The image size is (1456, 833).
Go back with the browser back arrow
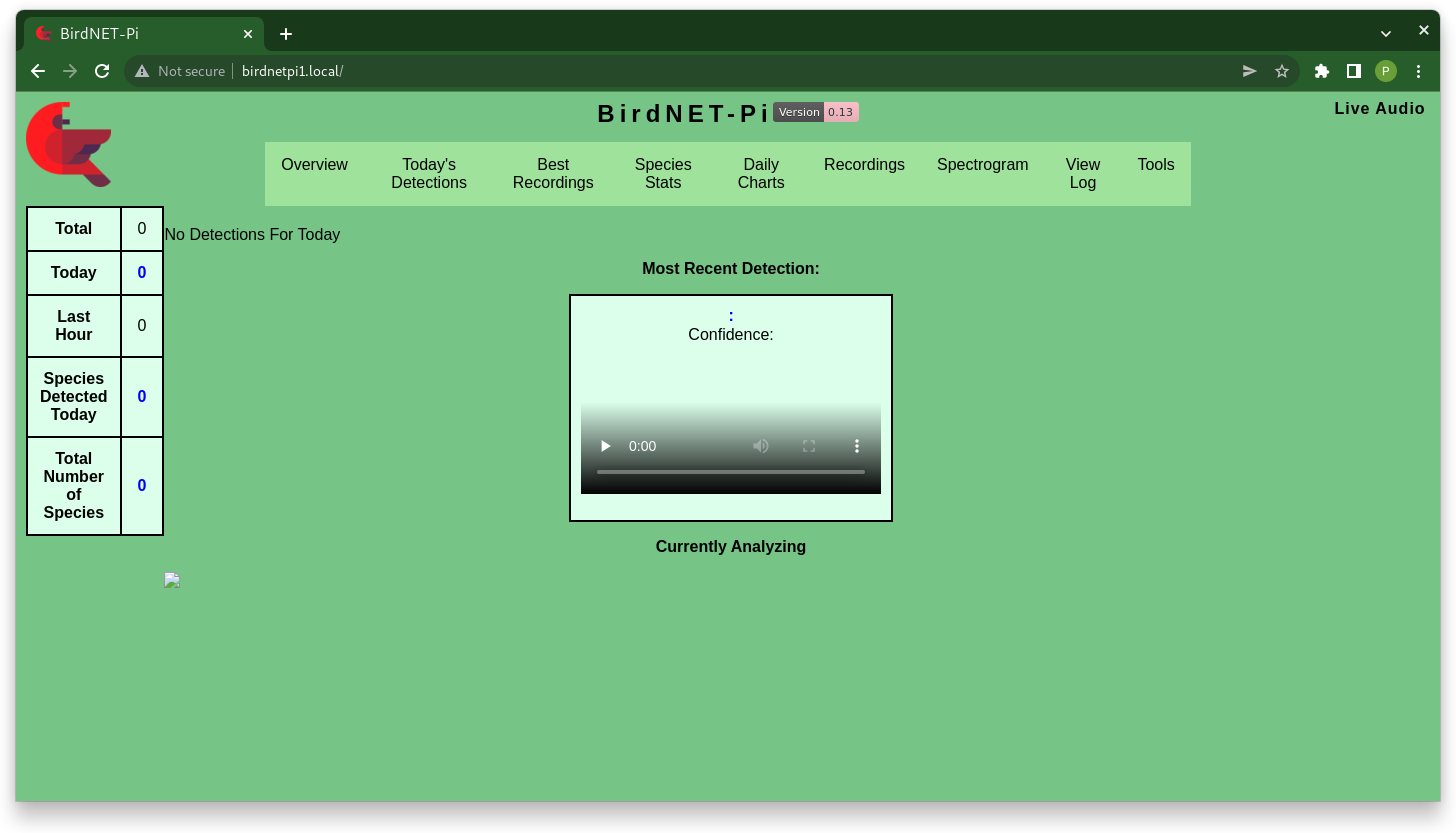click(x=38, y=71)
